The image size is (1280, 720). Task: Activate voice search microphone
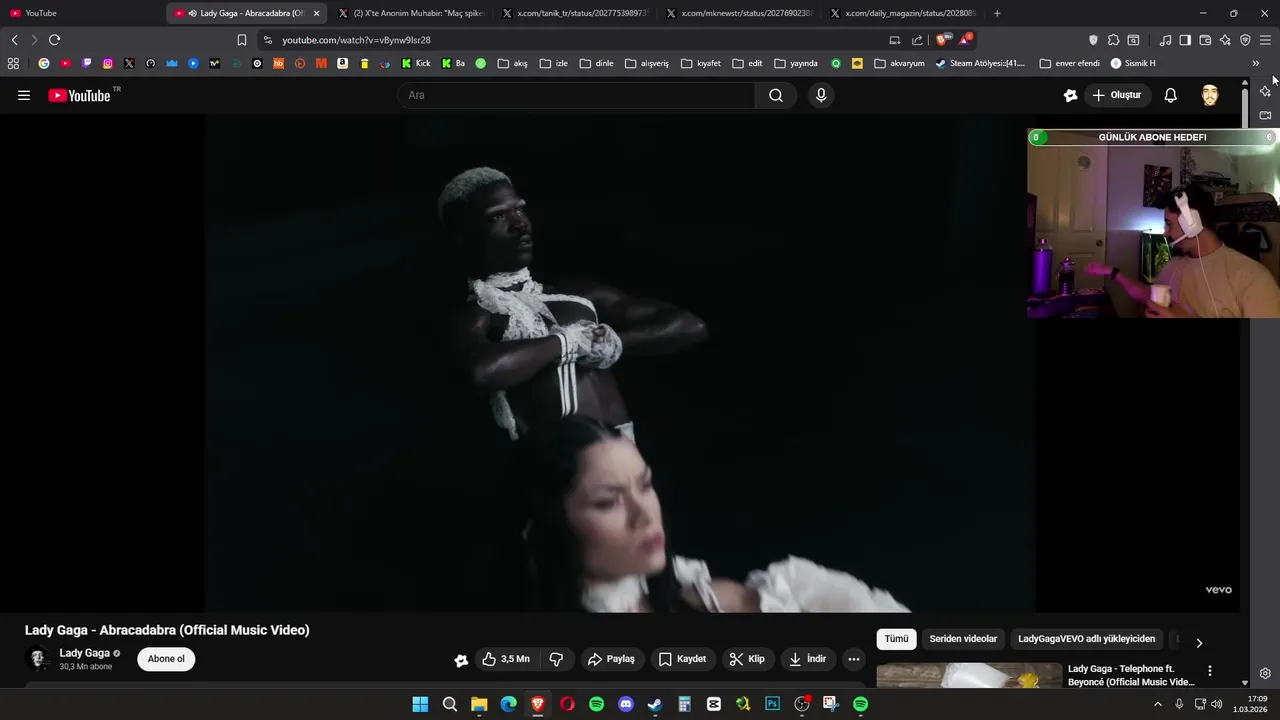(821, 95)
